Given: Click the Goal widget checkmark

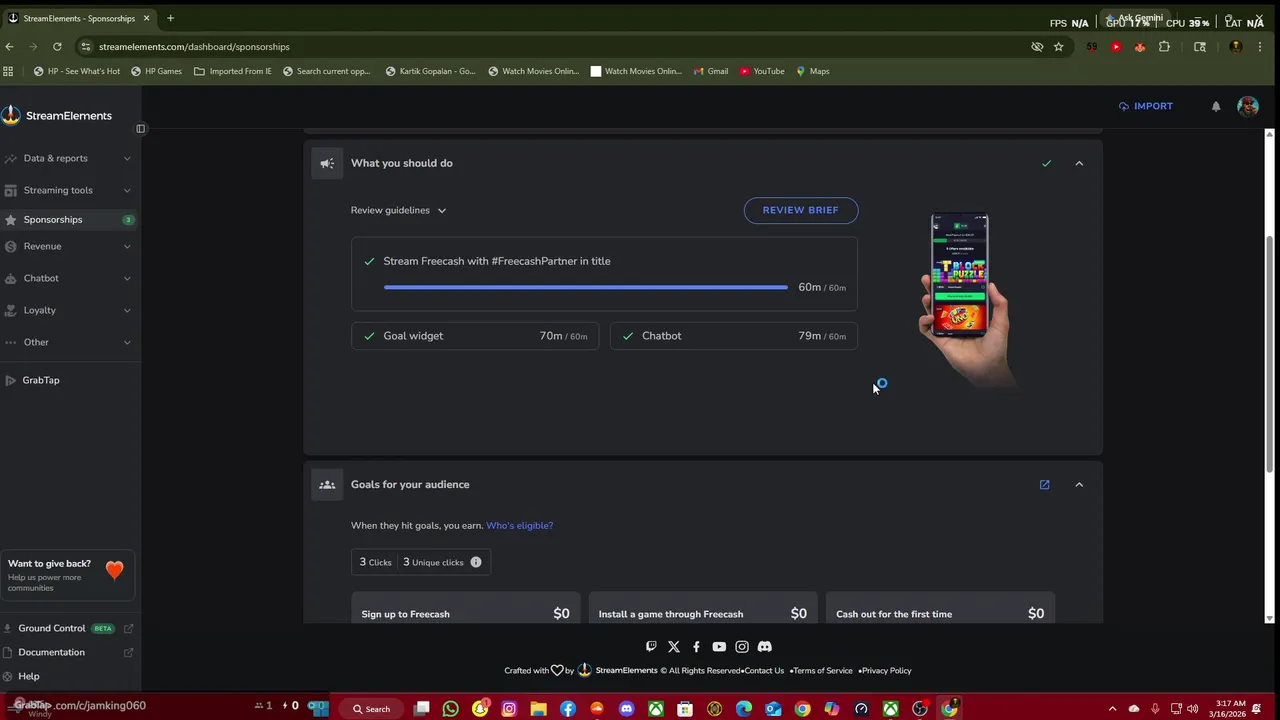Looking at the screenshot, I should pos(370,336).
